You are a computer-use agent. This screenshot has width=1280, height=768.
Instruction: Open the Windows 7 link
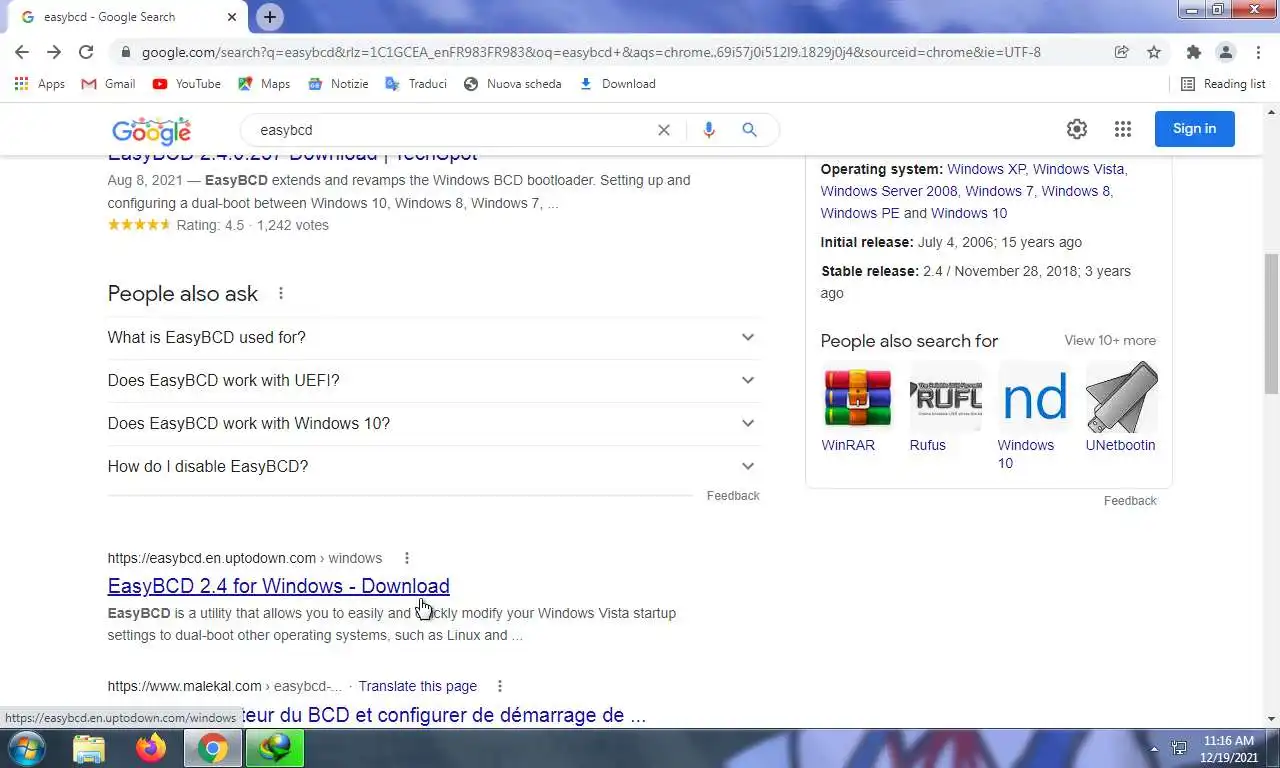(999, 191)
